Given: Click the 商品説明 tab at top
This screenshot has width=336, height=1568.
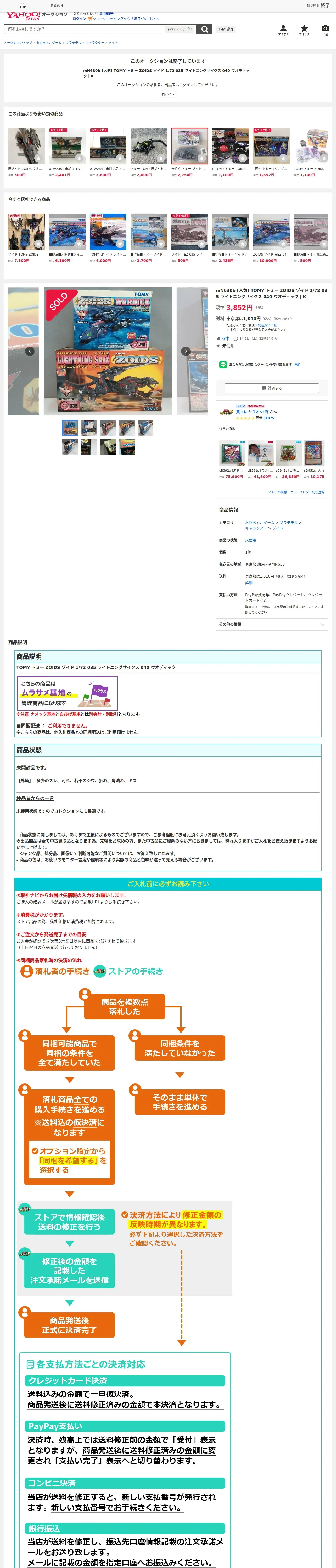Looking at the screenshot, I should pos(56,5).
